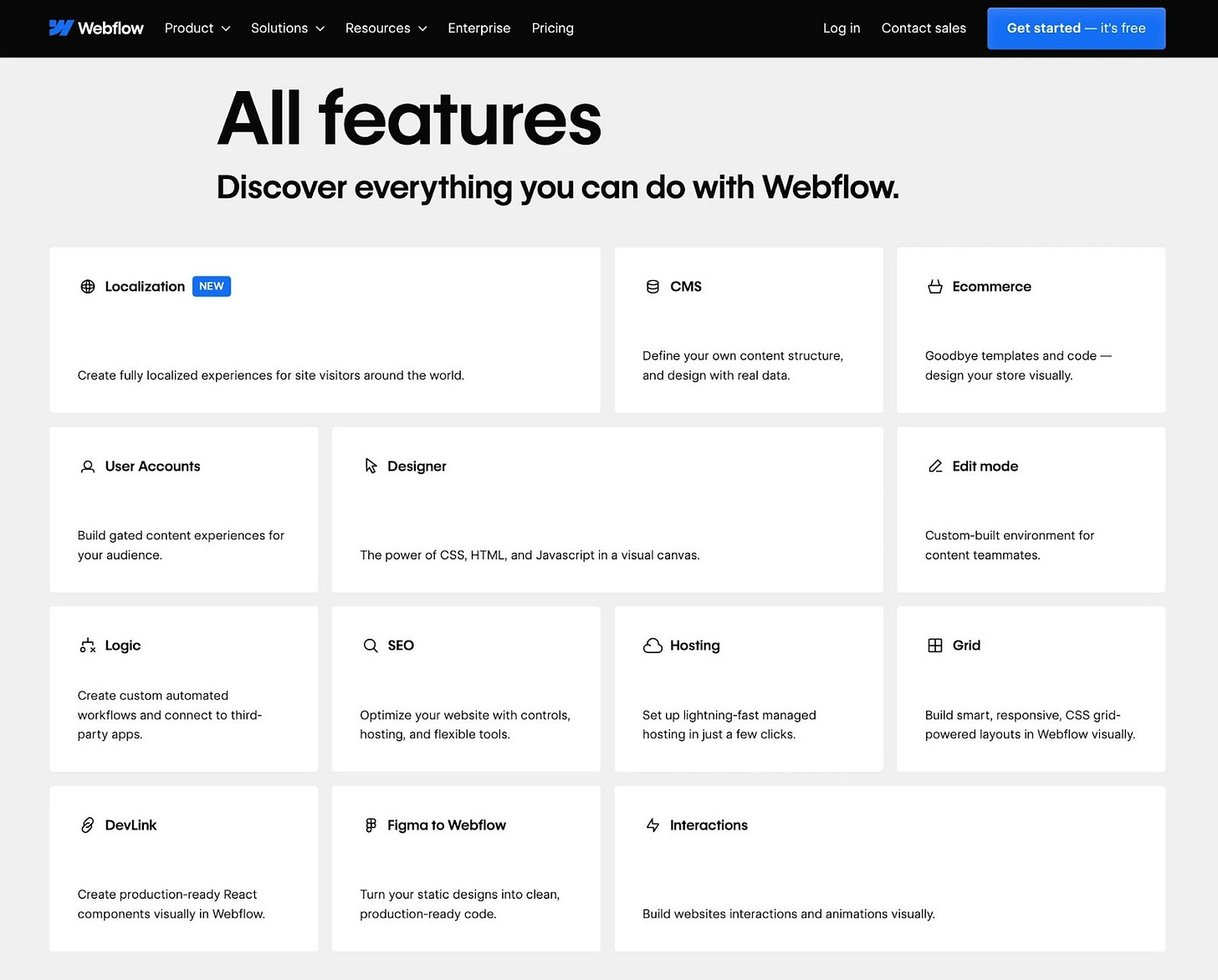Open the CMS feature title

tap(686, 287)
